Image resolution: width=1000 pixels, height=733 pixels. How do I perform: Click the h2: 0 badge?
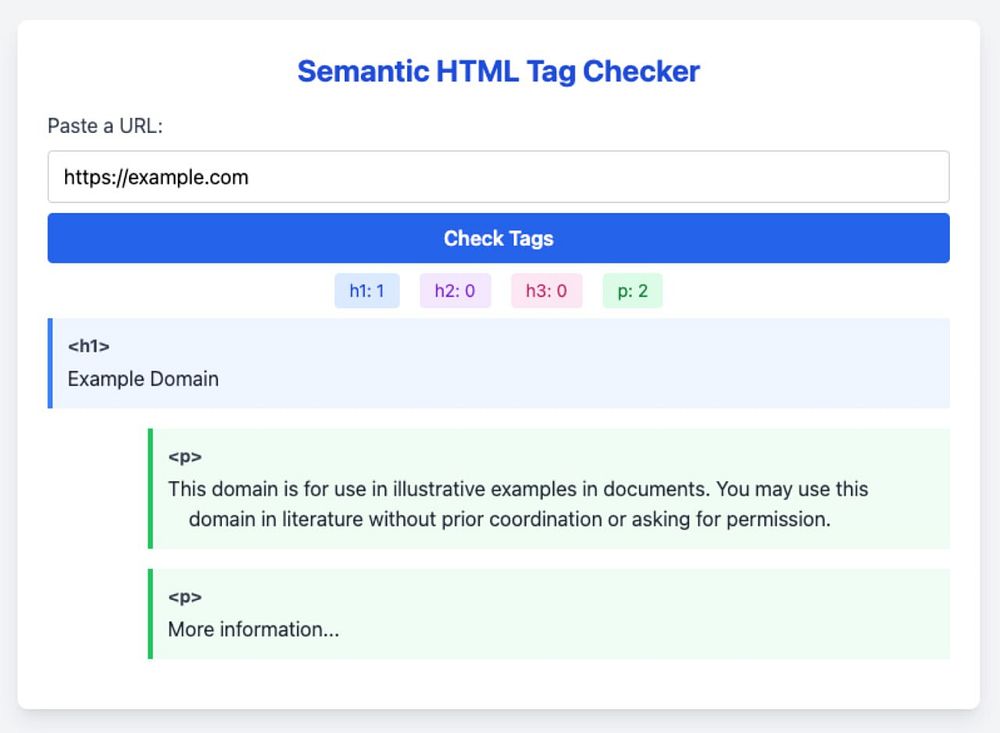click(455, 291)
